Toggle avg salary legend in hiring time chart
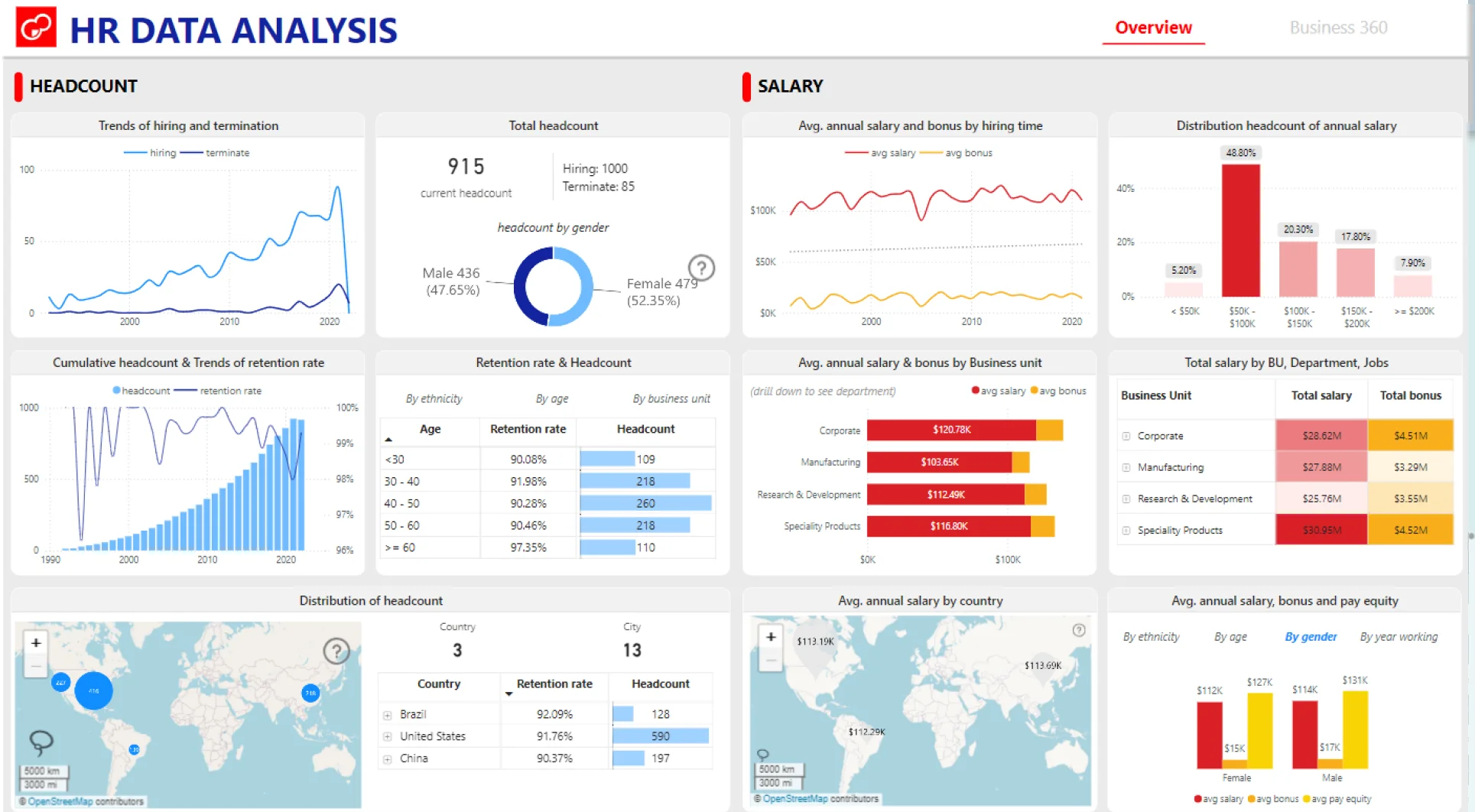The width and height of the screenshot is (1475, 812). tap(880, 153)
